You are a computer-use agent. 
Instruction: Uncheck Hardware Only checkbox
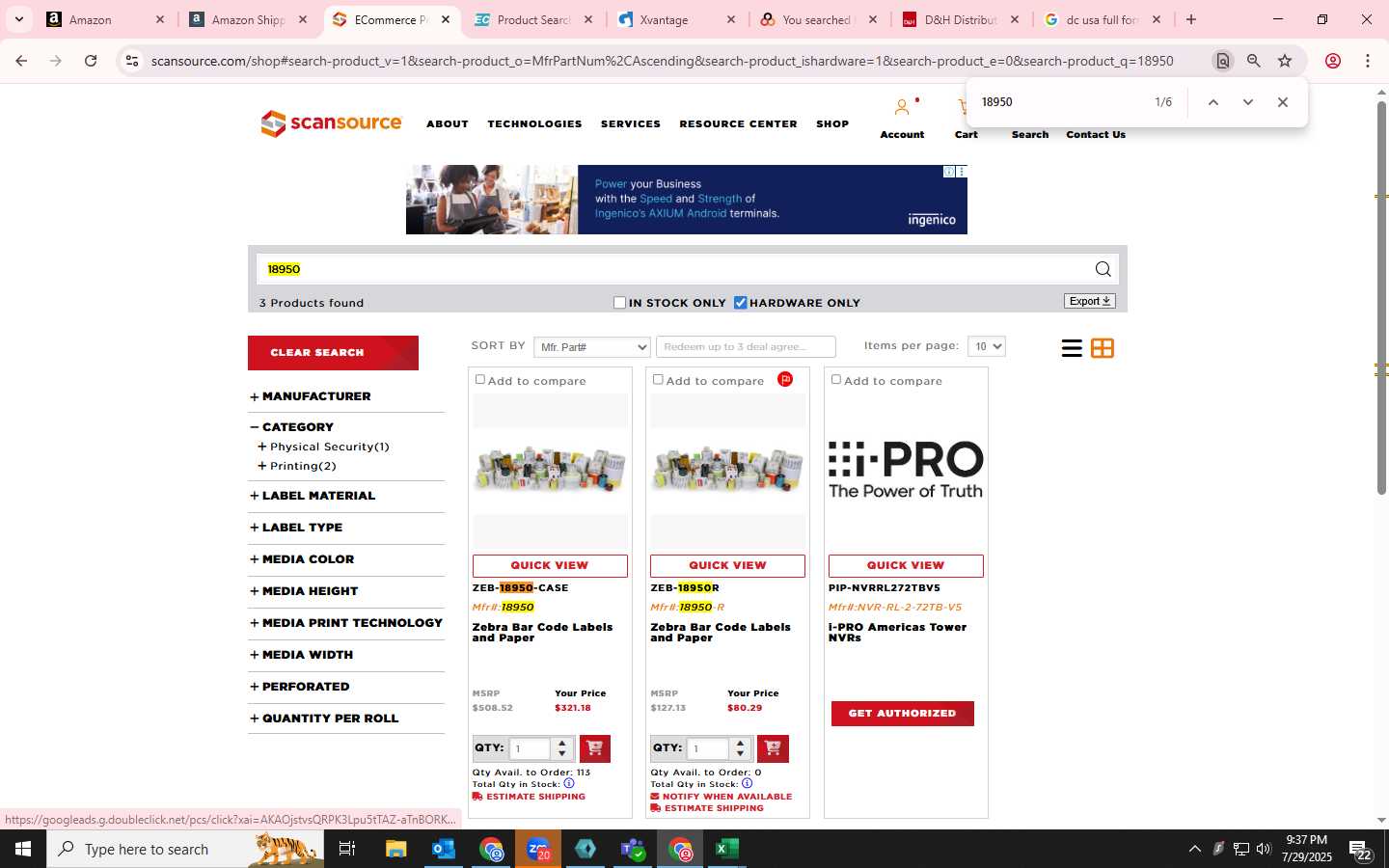(740, 303)
